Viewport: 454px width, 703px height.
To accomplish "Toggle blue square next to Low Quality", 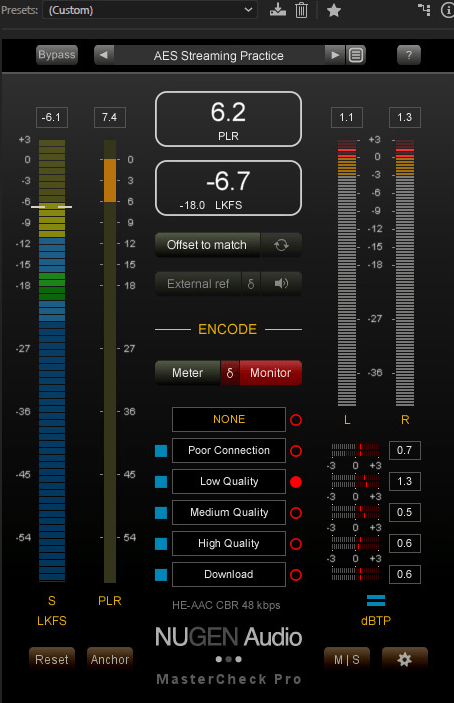I will [161, 482].
